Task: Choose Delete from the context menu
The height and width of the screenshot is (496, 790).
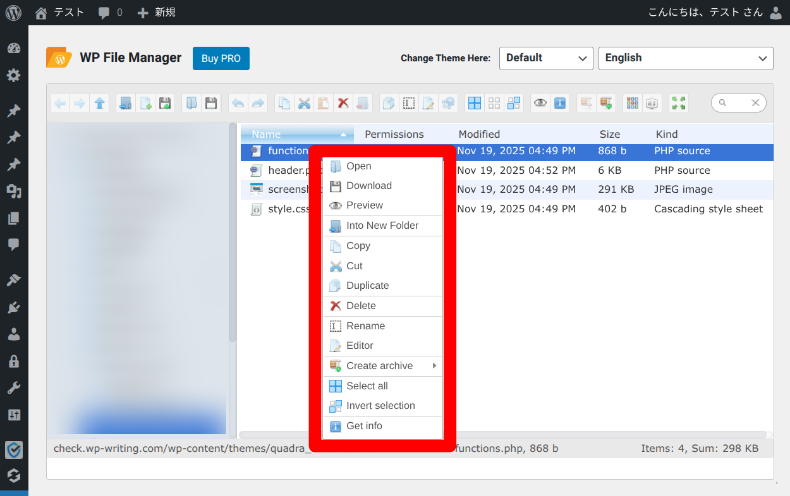Action: 382,306
